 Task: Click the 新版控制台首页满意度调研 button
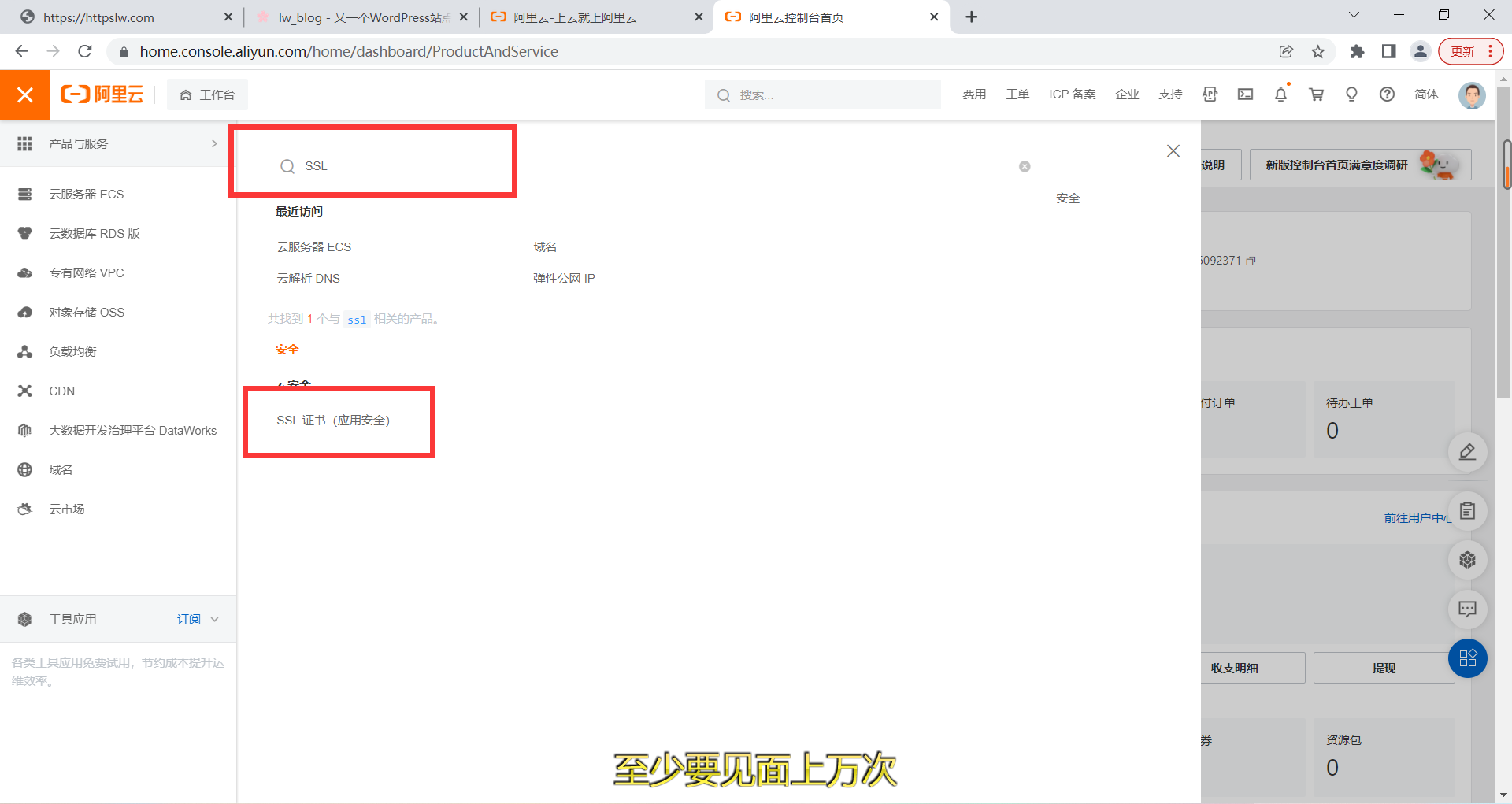(1360, 165)
